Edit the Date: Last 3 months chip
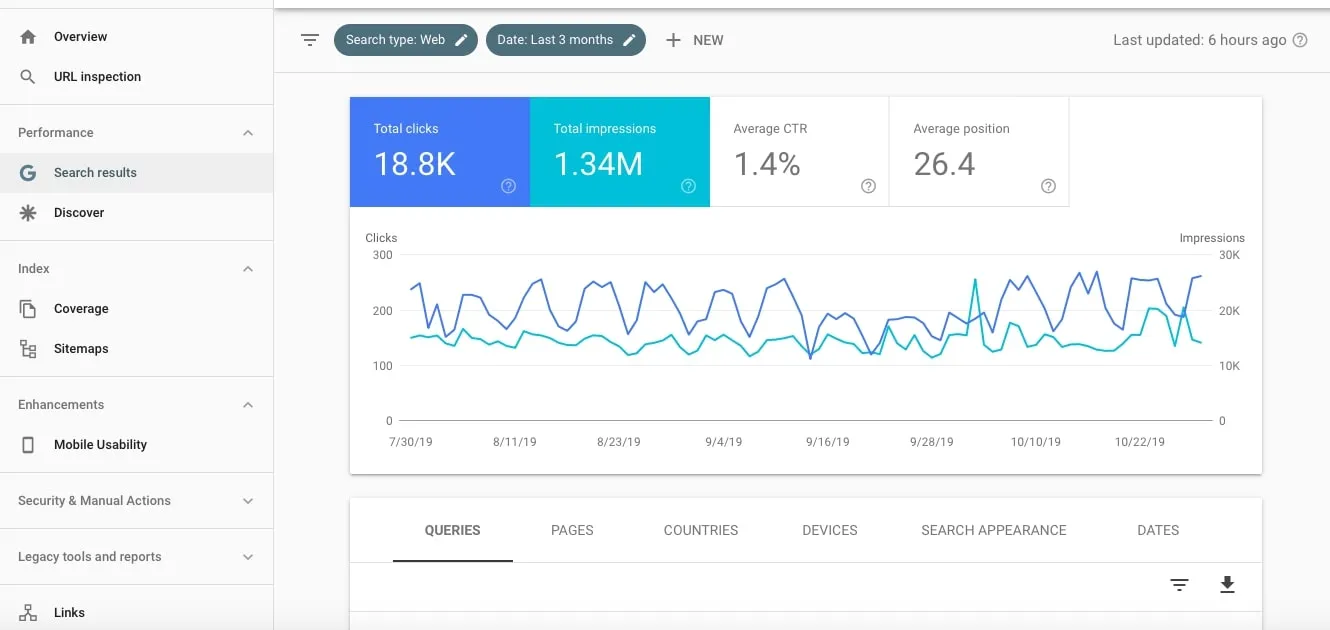 [566, 40]
